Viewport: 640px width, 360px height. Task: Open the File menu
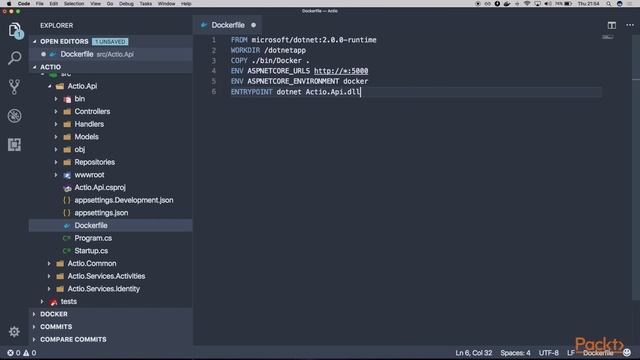point(40,4)
